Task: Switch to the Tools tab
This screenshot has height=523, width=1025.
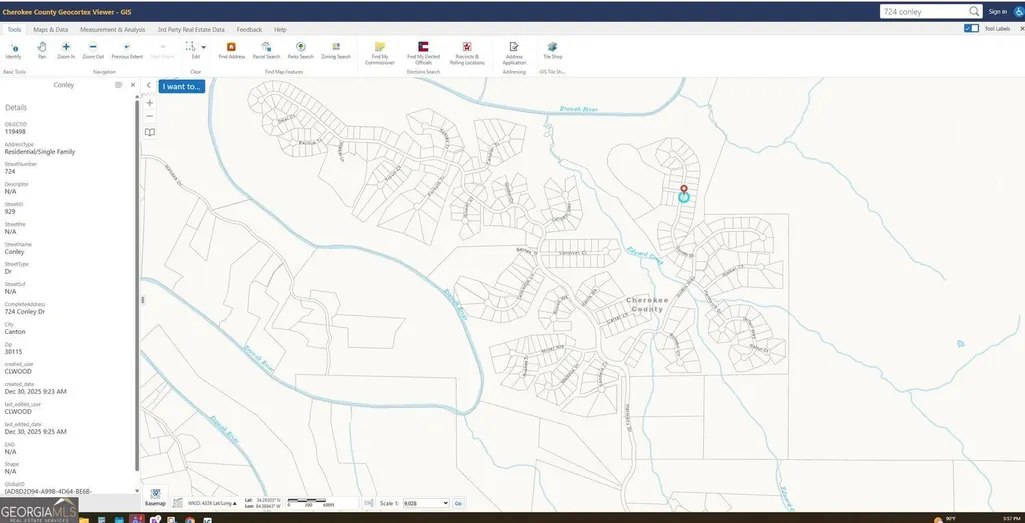Action: tap(14, 29)
